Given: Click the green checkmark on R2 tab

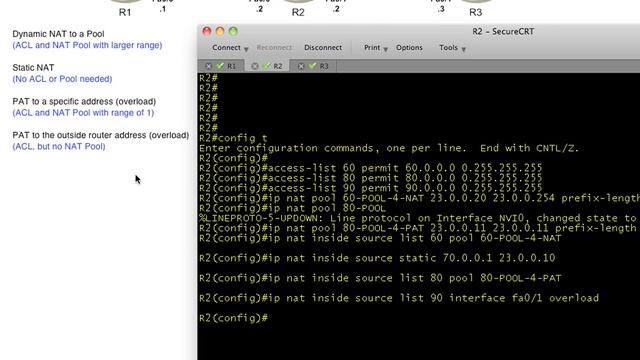Looking at the screenshot, I should pyautogui.click(x=266, y=66).
